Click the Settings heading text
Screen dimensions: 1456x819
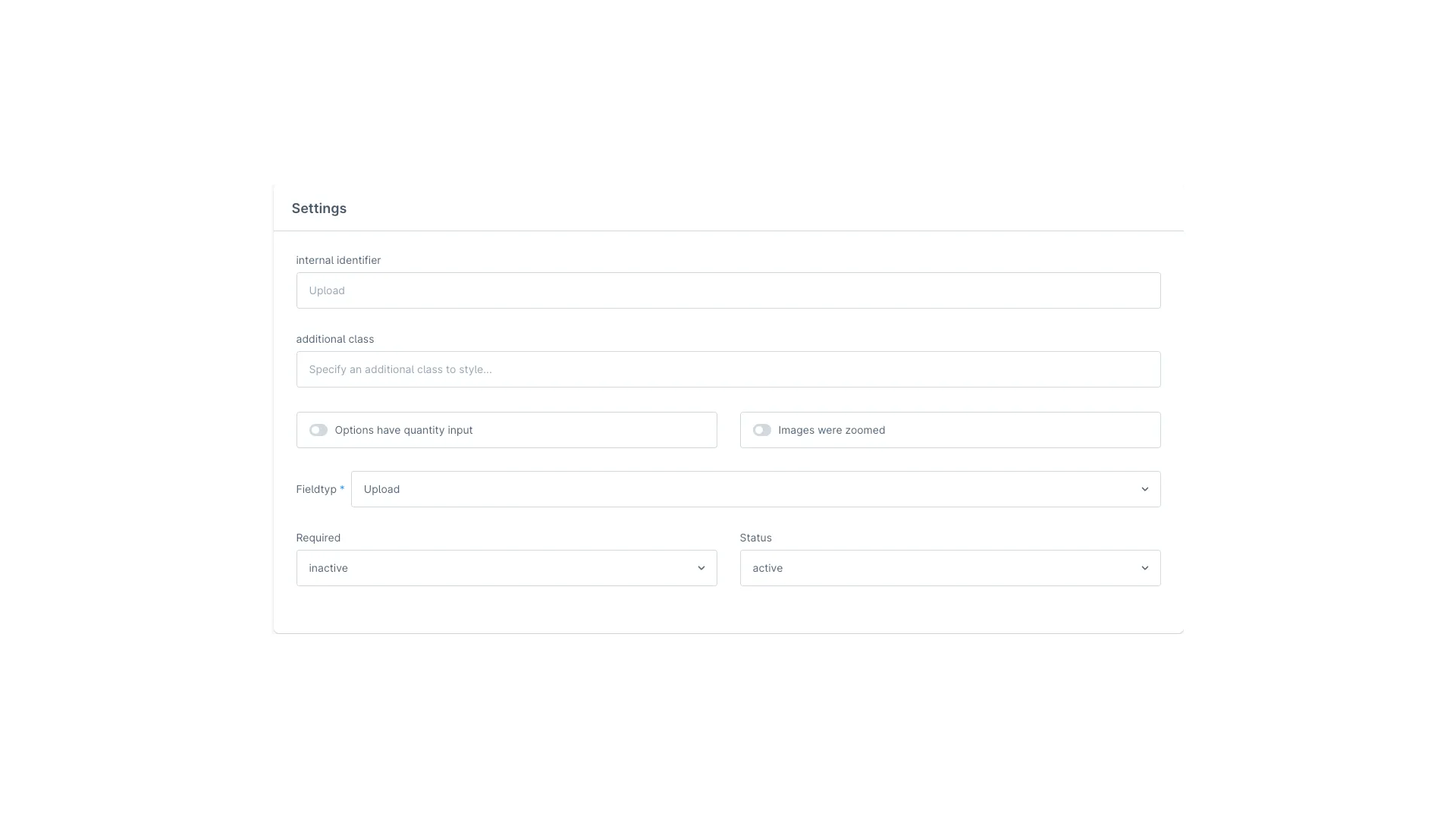[x=319, y=209]
